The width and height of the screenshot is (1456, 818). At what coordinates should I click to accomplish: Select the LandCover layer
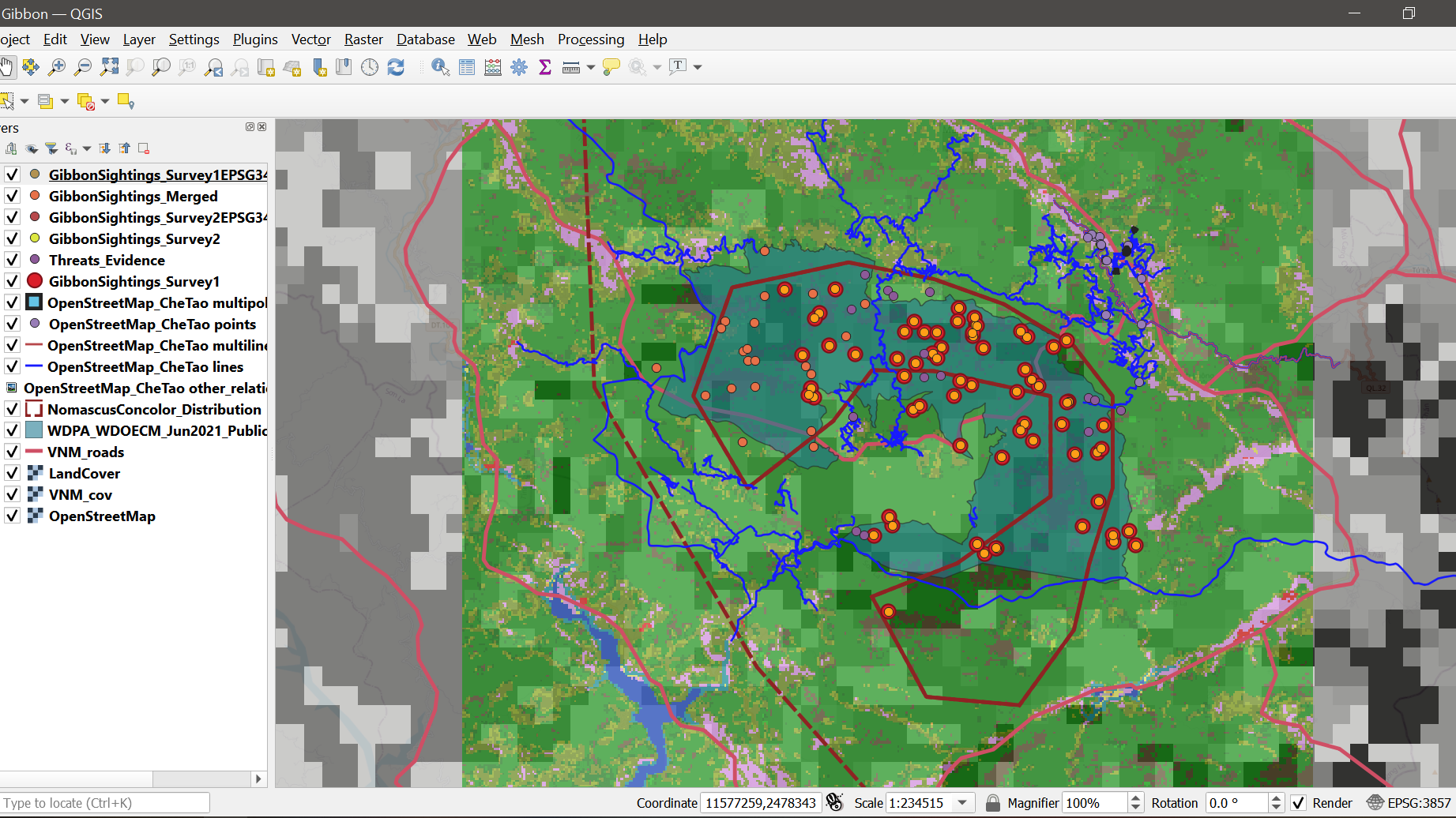[85, 473]
